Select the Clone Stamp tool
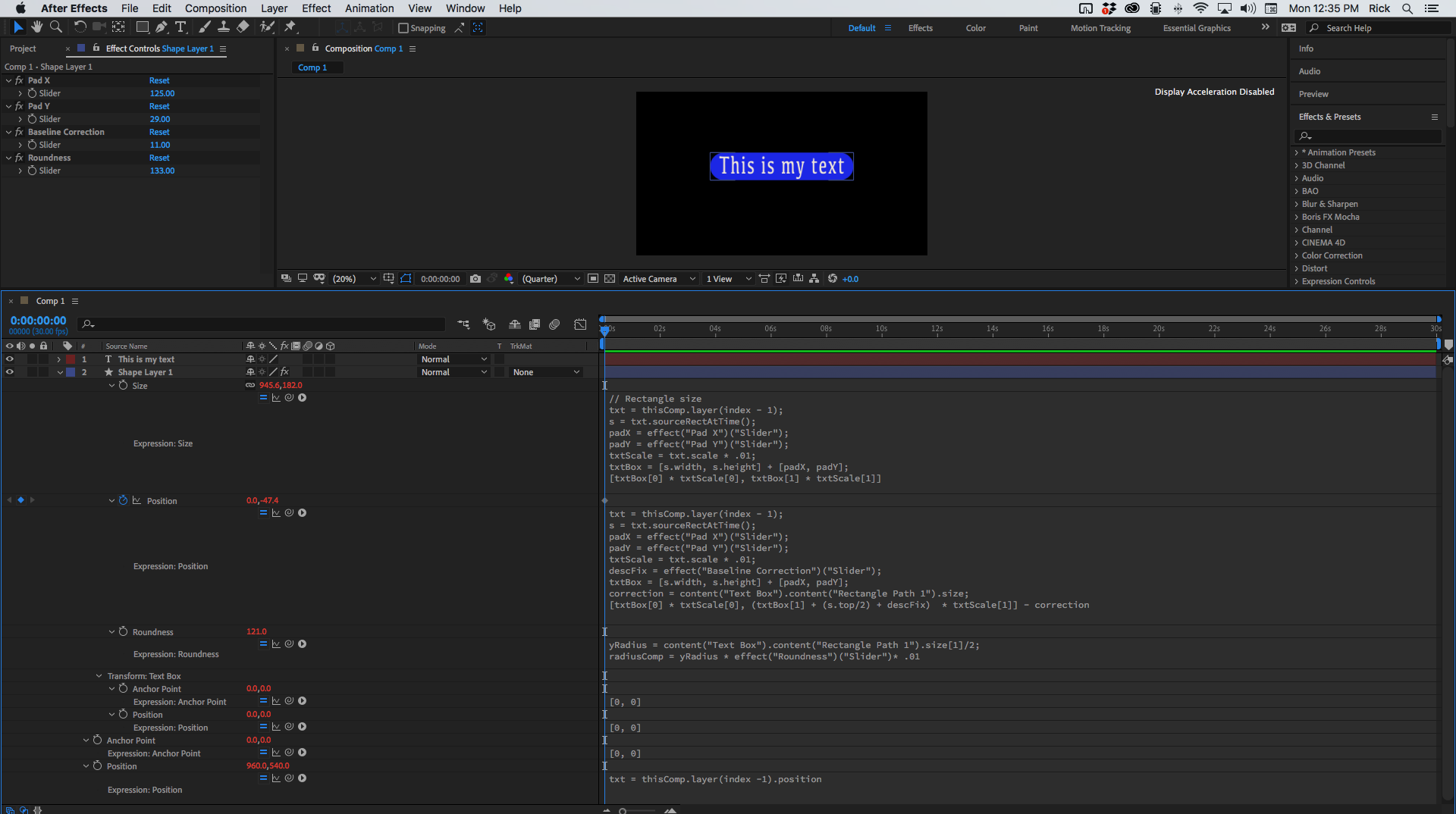Screen dimensions: 1456x814 (x=224, y=27)
